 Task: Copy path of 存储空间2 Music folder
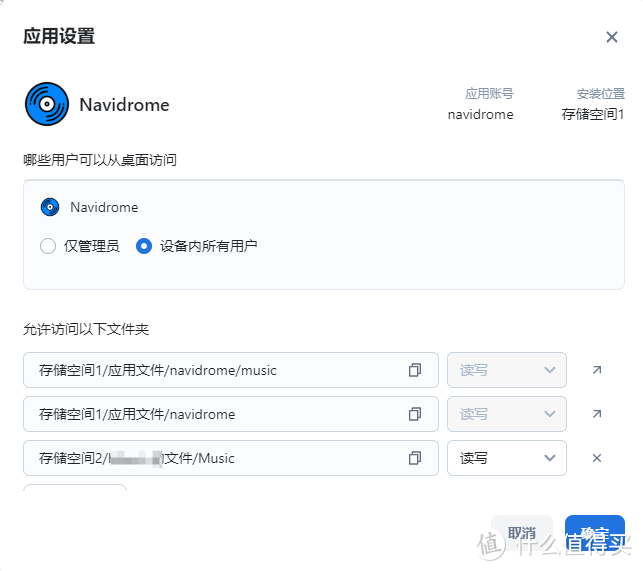coord(415,458)
